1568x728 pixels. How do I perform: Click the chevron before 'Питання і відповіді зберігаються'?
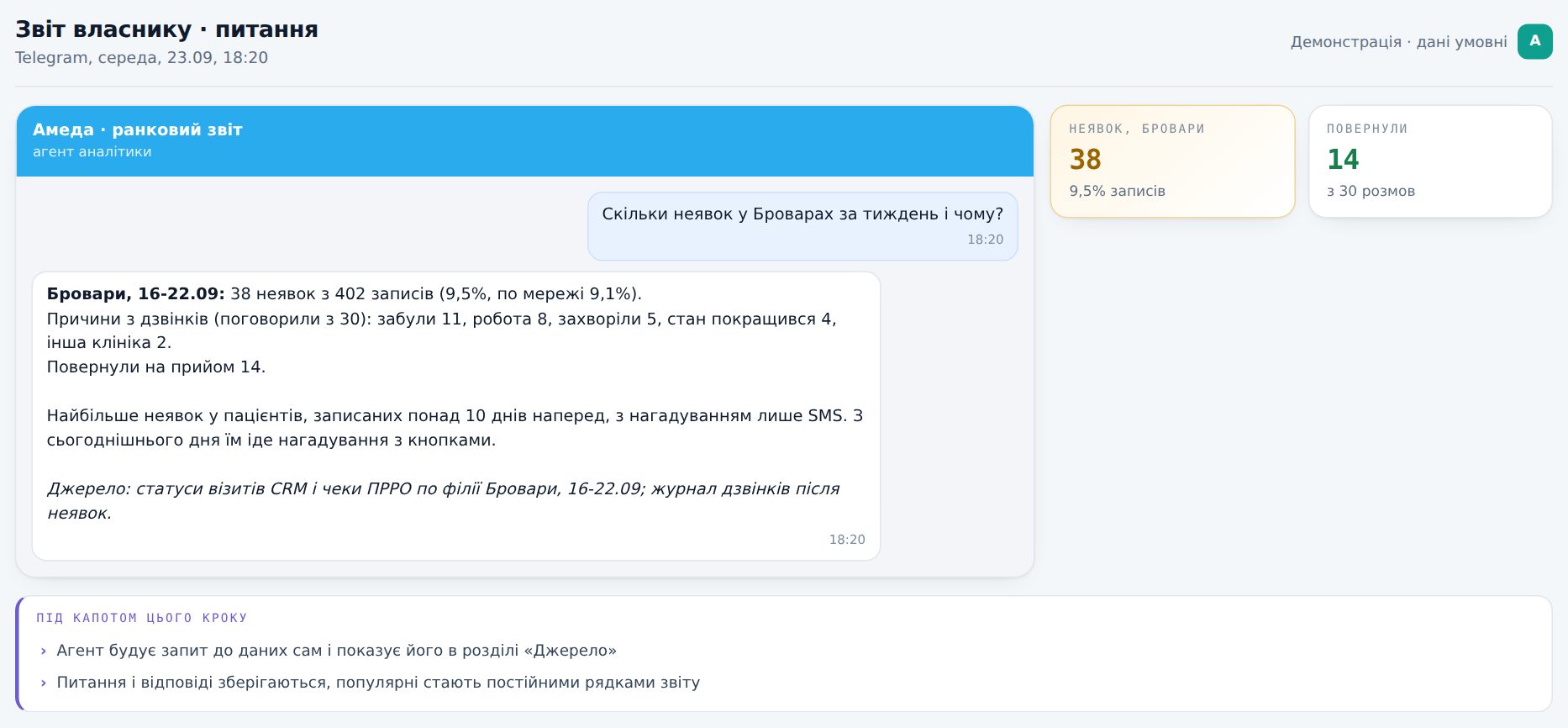pyautogui.click(x=44, y=683)
